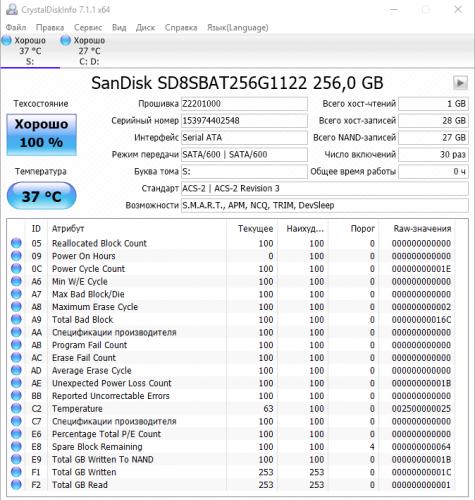
Task: Open the Язык(Language) menu
Action: [x=238, y=27]
